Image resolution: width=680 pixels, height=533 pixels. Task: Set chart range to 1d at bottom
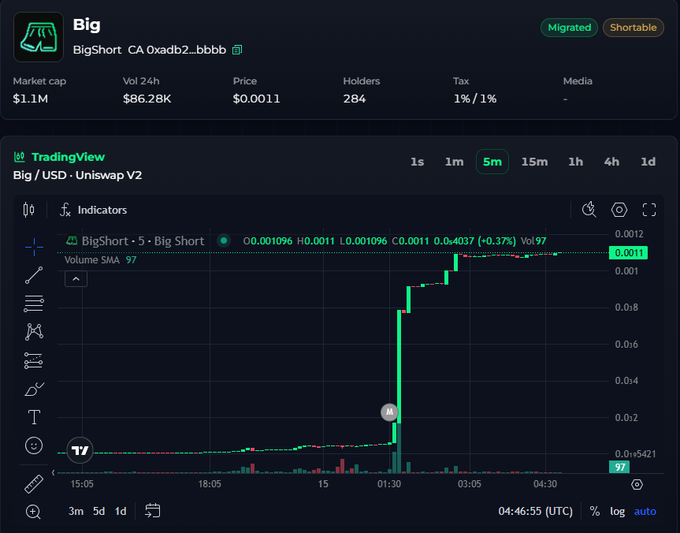[121, 511]
